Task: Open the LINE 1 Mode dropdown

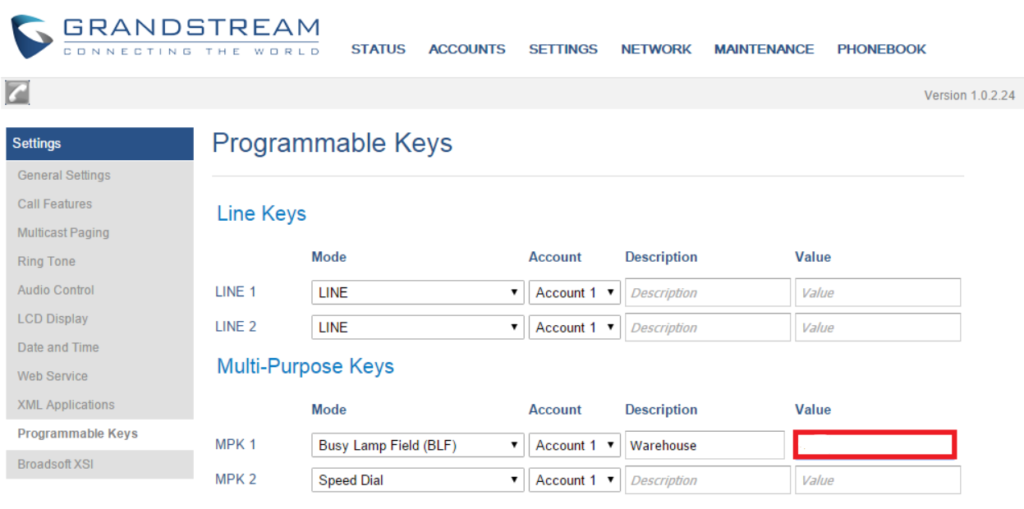Action: (417, 293)
